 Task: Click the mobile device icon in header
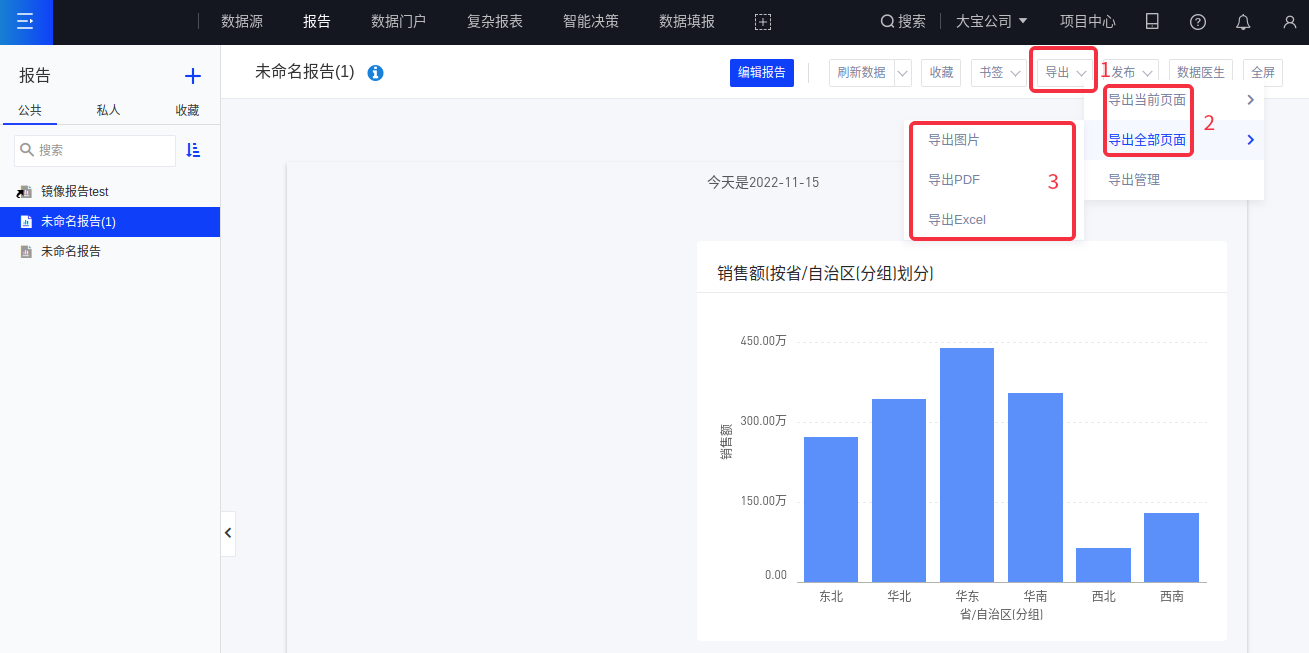(x=1152, y=22)
